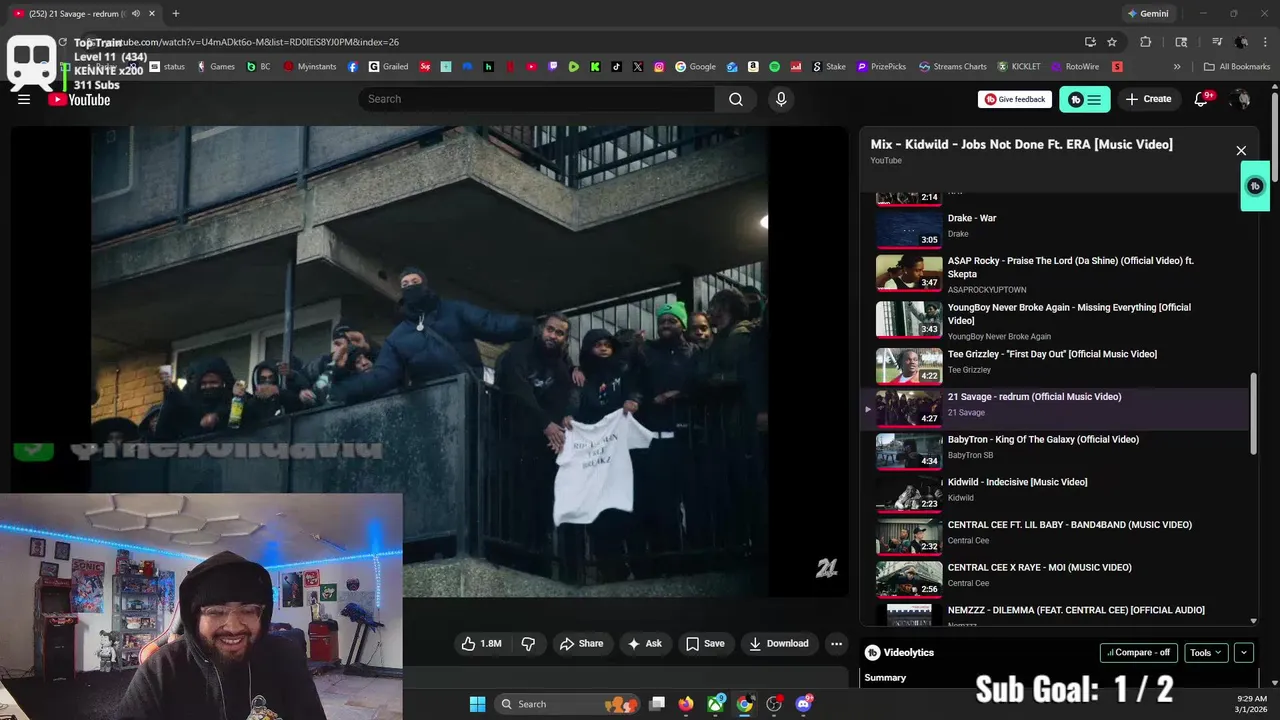Viewport: 1280px width, 720px height.
Task: Like the video with thumbs up
Action: pos(481,644)
